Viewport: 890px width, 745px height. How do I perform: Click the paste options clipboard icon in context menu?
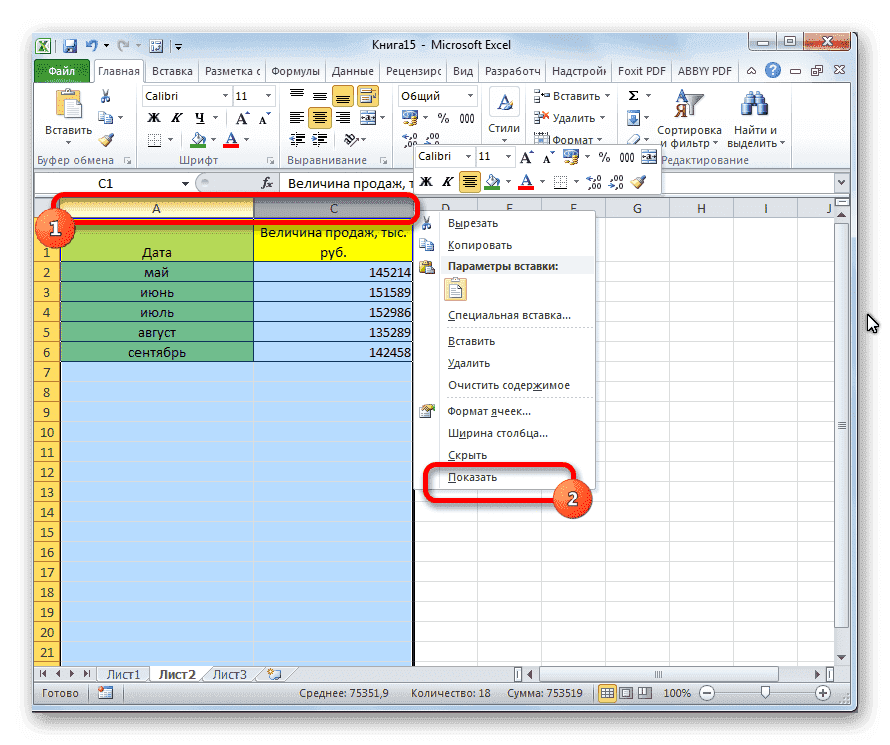(x=455, y=289)
